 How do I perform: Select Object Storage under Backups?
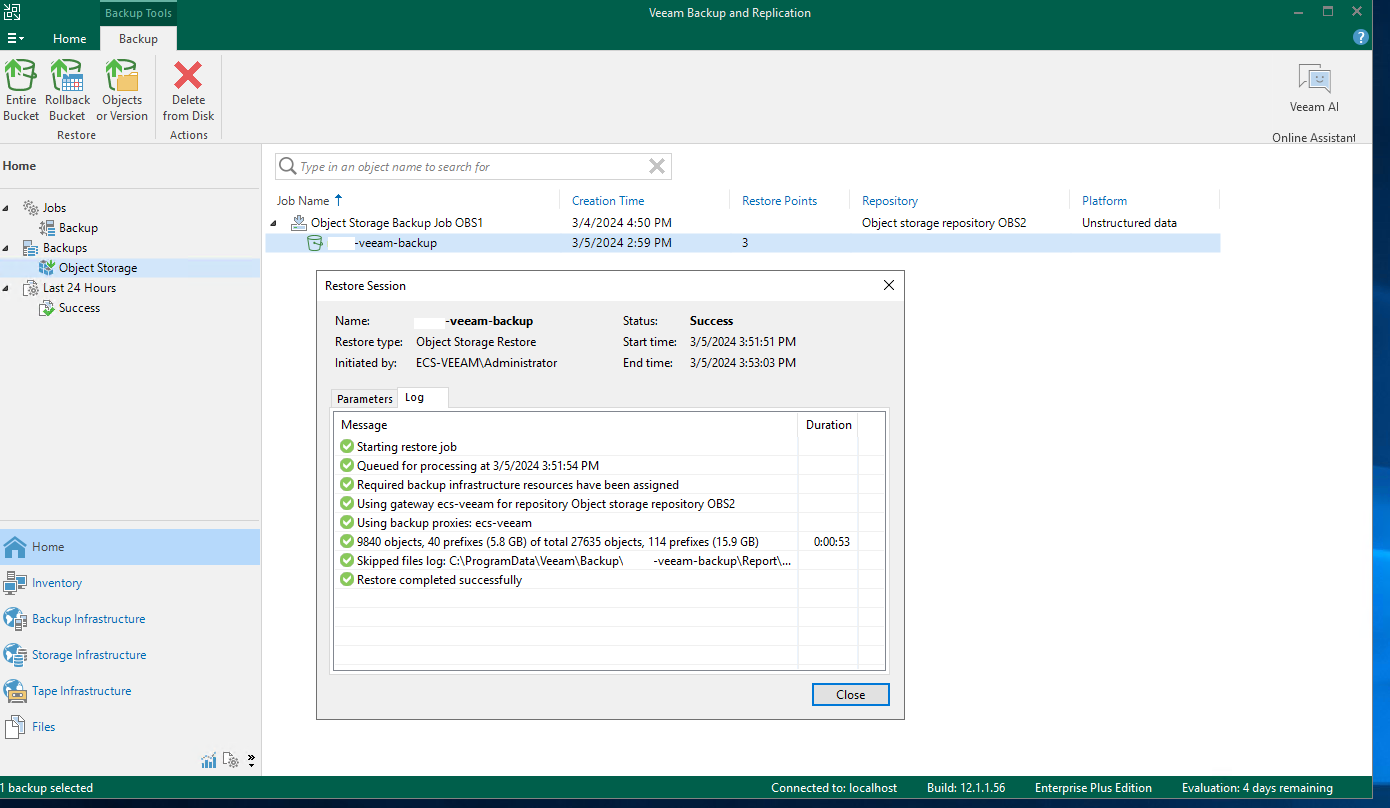(x=97, y=268)
